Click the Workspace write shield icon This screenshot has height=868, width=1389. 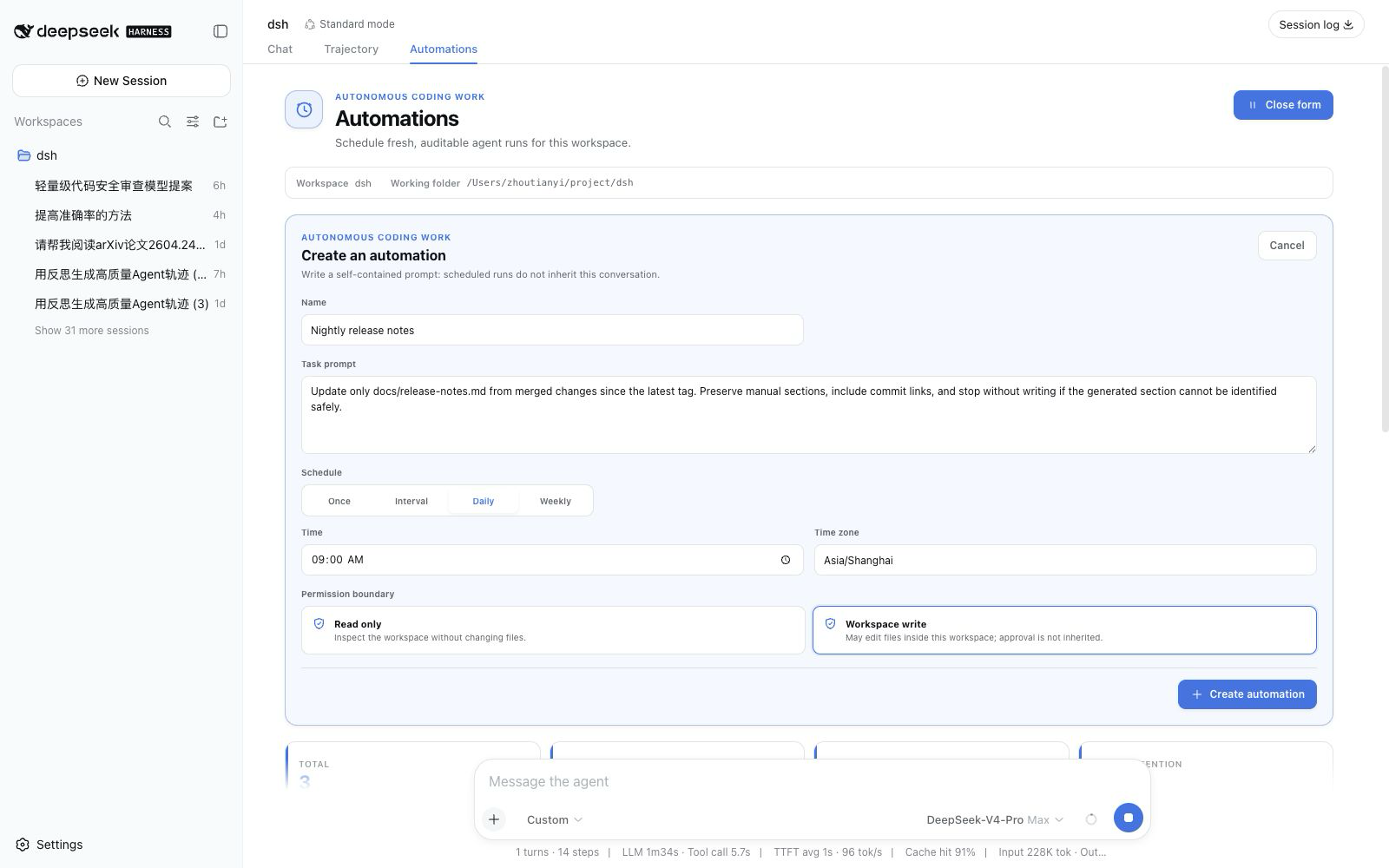830,624
